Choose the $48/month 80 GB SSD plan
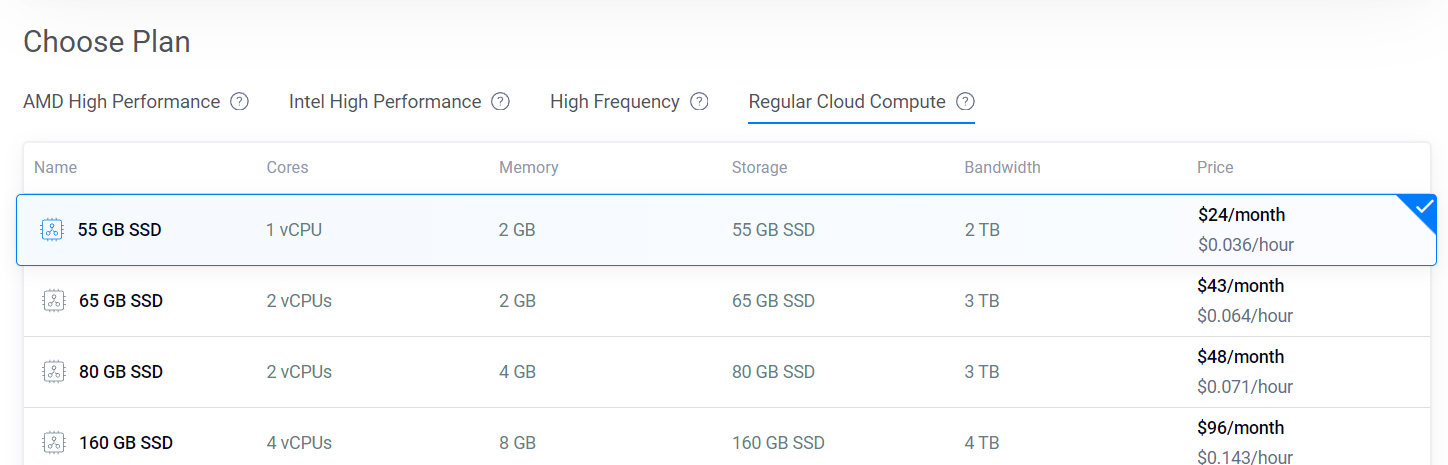The image size is (1448, 465). 727,372
